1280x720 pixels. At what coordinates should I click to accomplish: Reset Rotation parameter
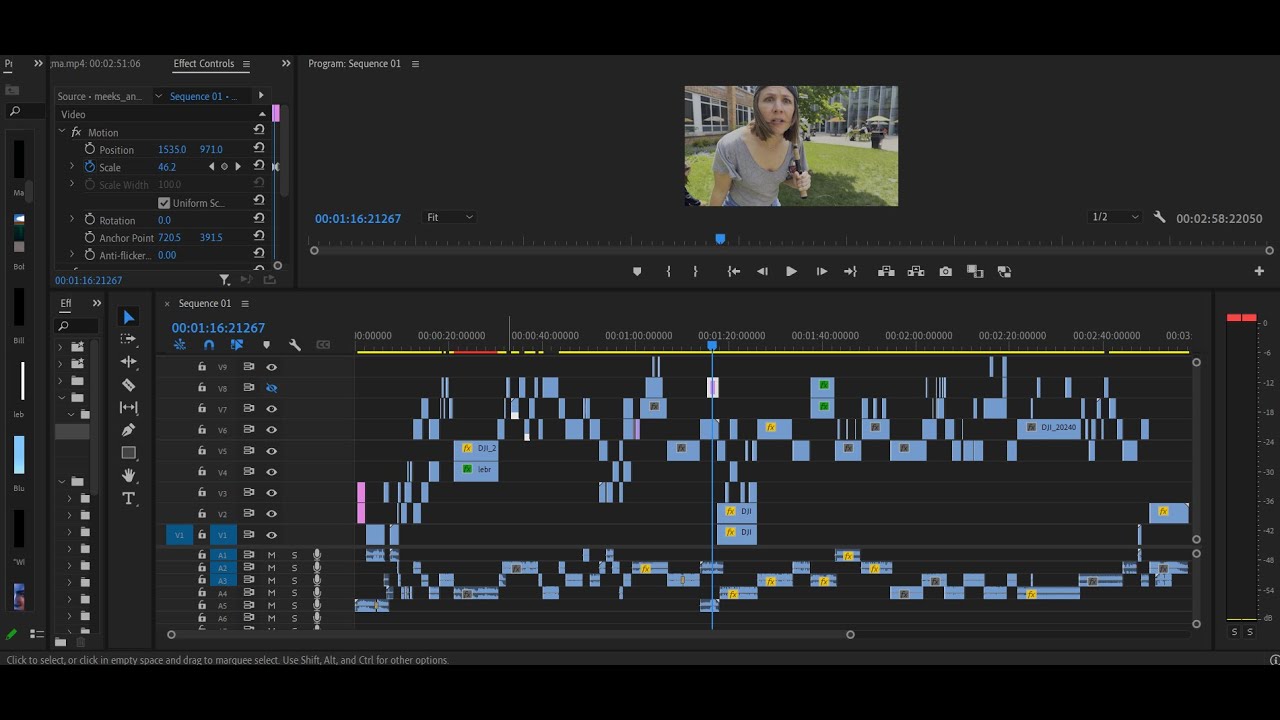coord(259,219)
